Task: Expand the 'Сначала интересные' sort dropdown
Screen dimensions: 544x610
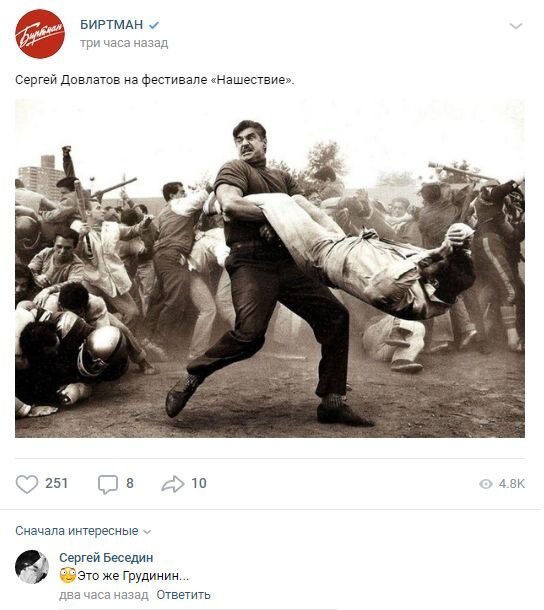Action: coord(83,531)
